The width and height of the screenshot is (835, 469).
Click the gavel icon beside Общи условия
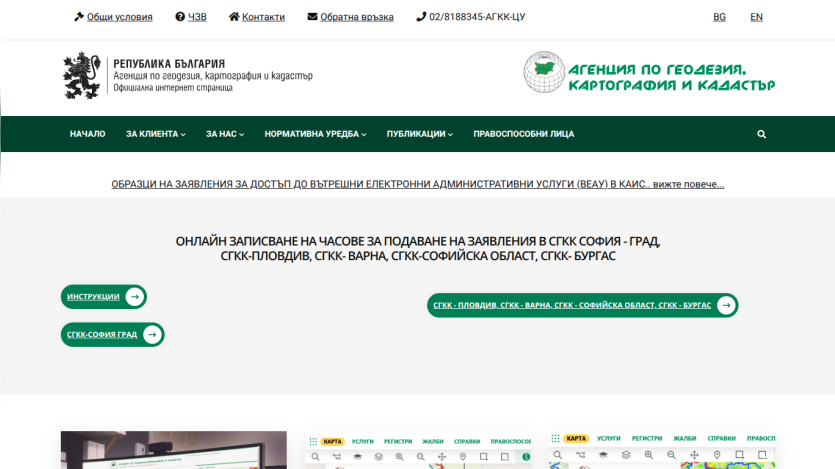coord(79,17)
